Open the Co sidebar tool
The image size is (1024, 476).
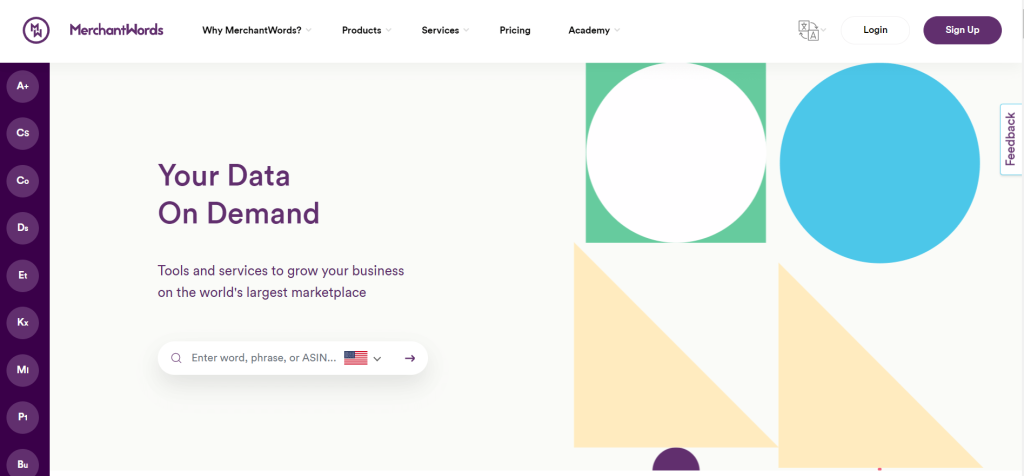(x=23, y=181)
